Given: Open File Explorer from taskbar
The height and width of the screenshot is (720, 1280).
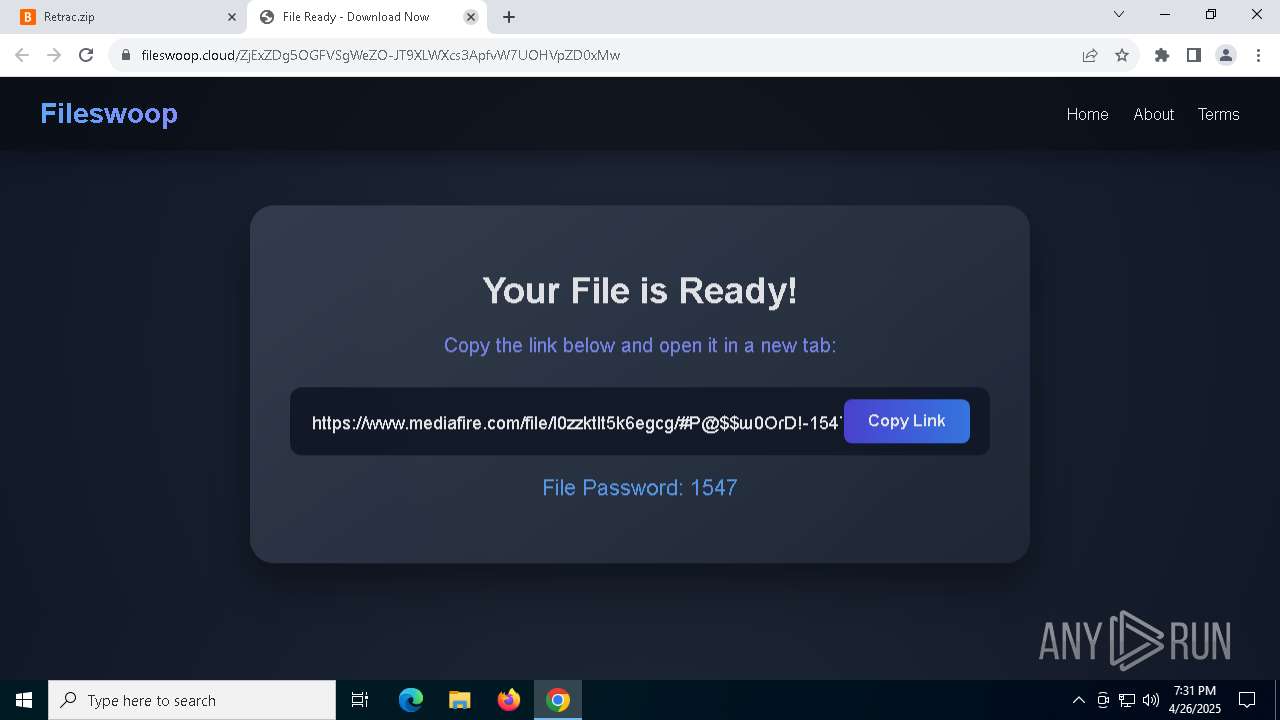Looking at the screenshot, I should [459, 700].
